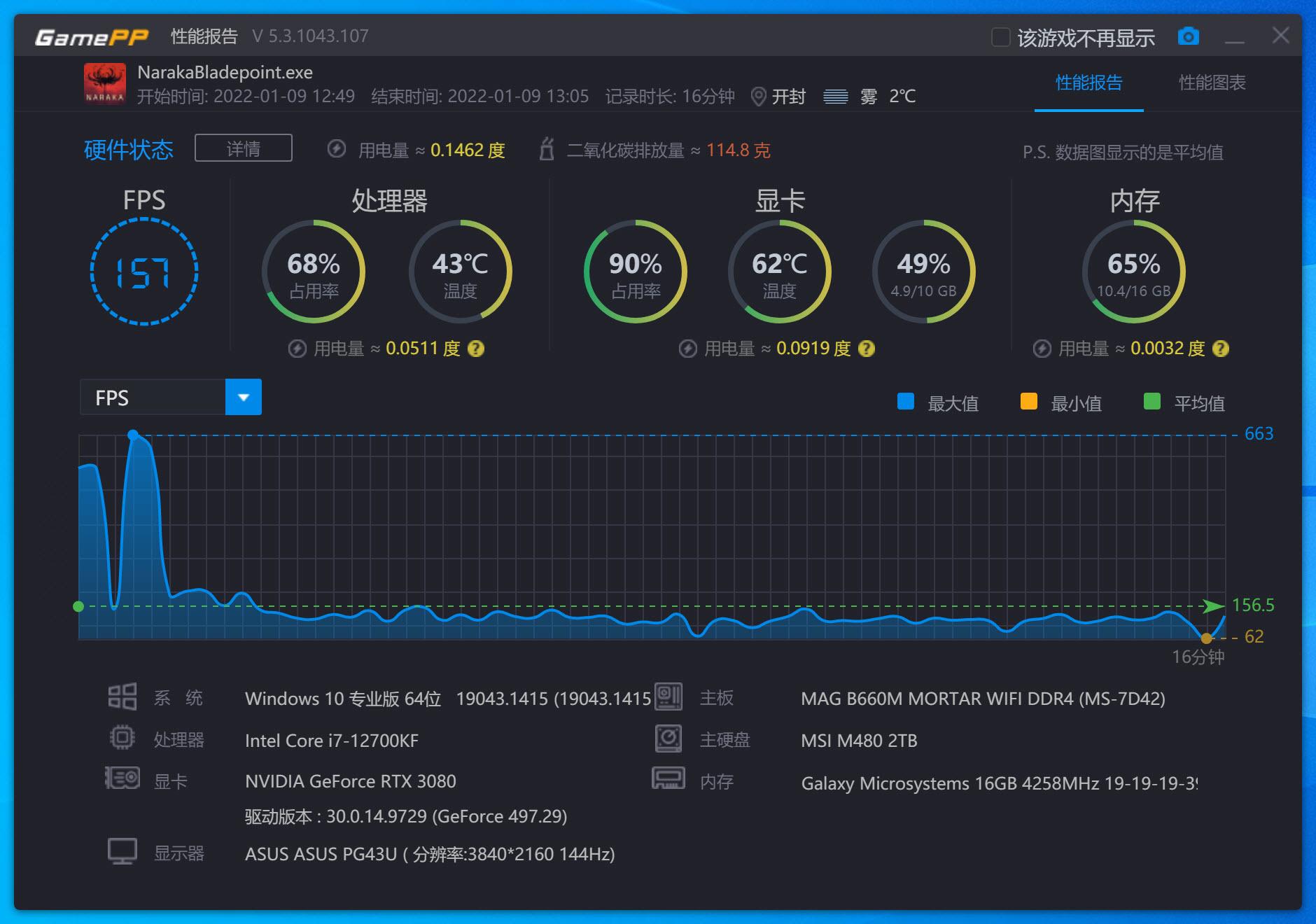Click the GPU 62℃ temperature gauge
1316x924 pixels.
click(x=780, y=272)
